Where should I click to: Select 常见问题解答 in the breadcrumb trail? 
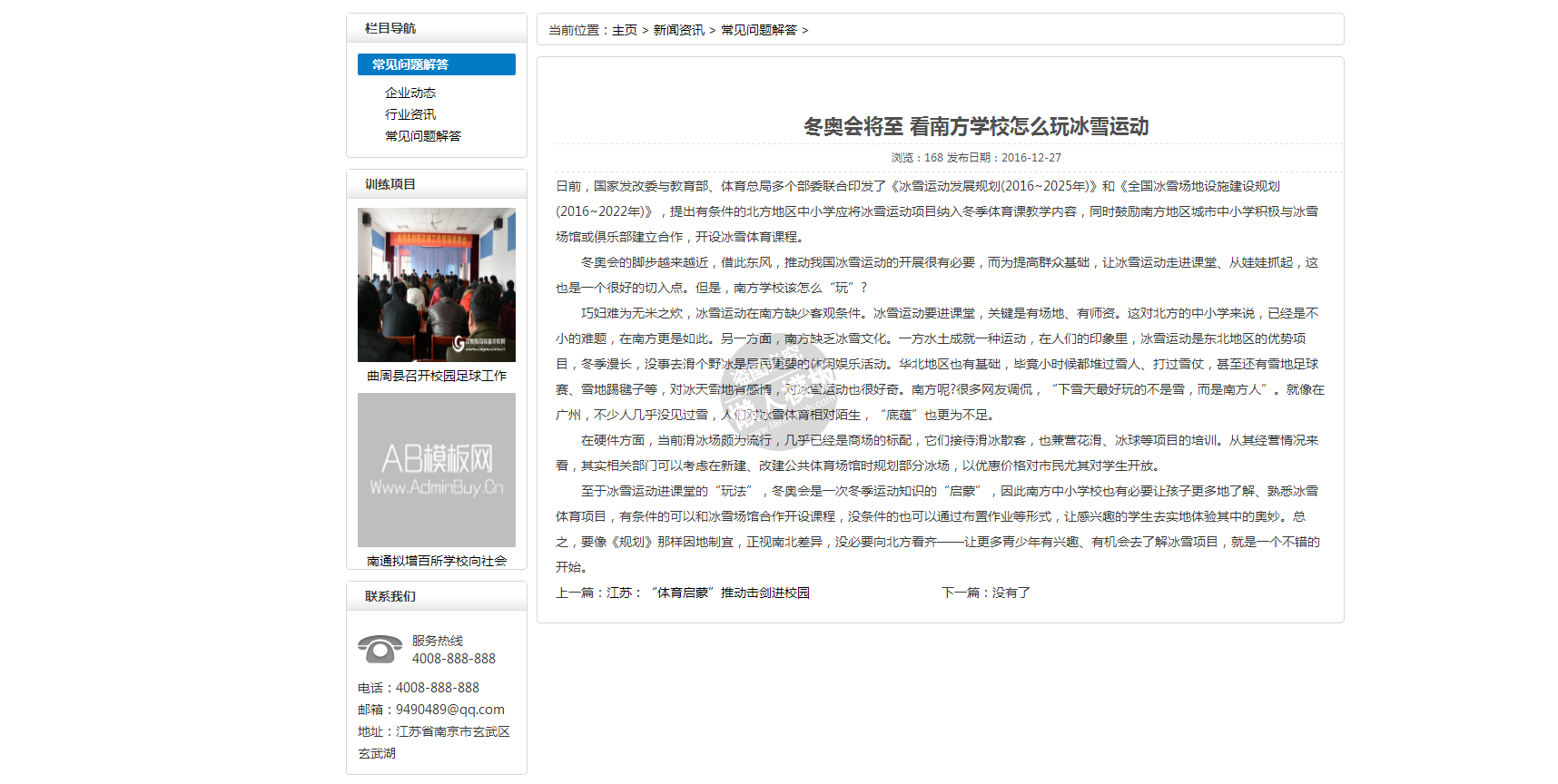tap(758, 30)
